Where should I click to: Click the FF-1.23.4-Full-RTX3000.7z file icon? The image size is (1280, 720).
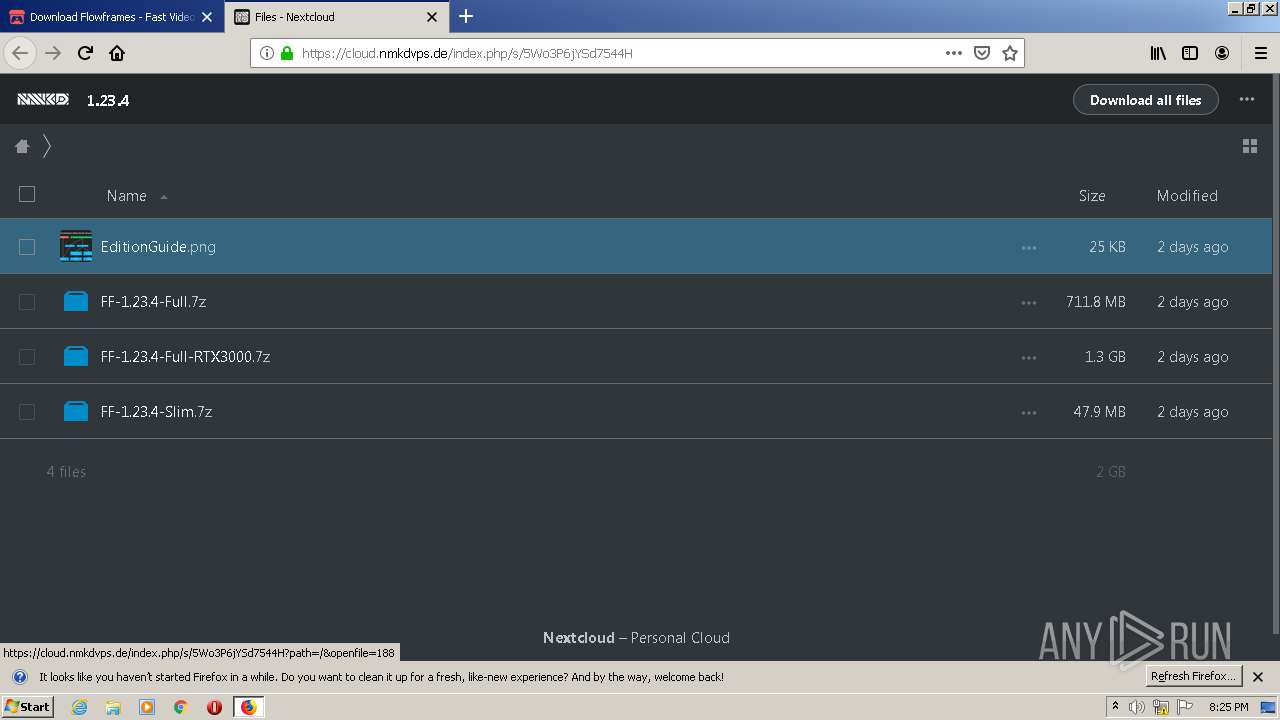(76, 356)
